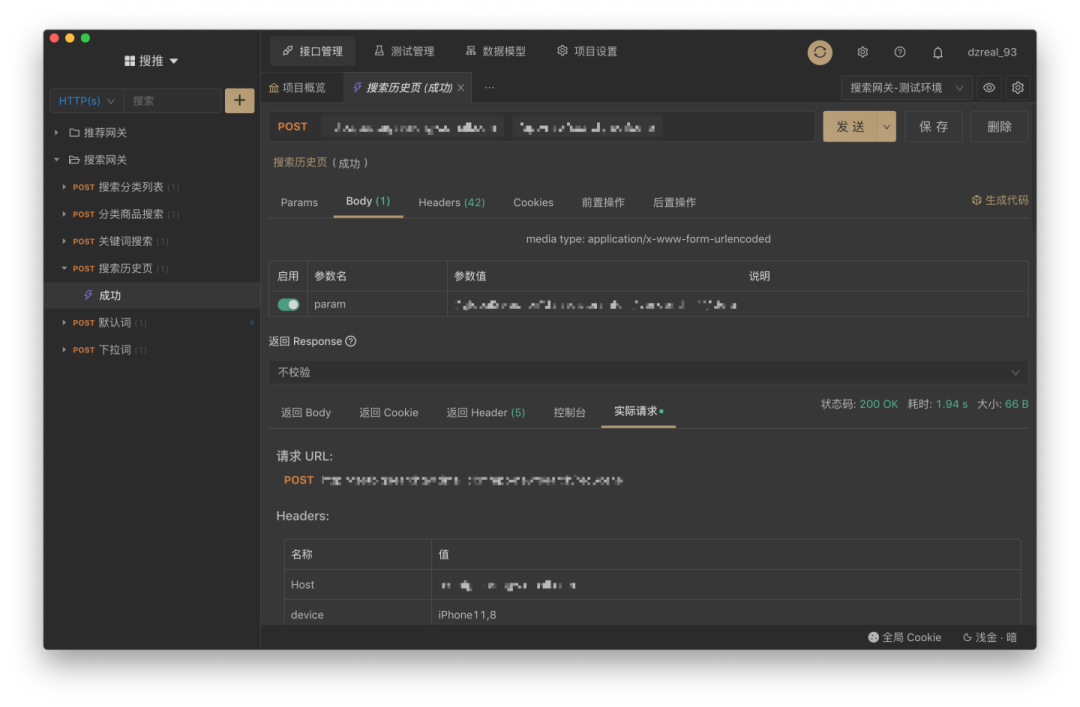Select the 返回 Body tab
1080x707 pixels.
pos(306,413)
